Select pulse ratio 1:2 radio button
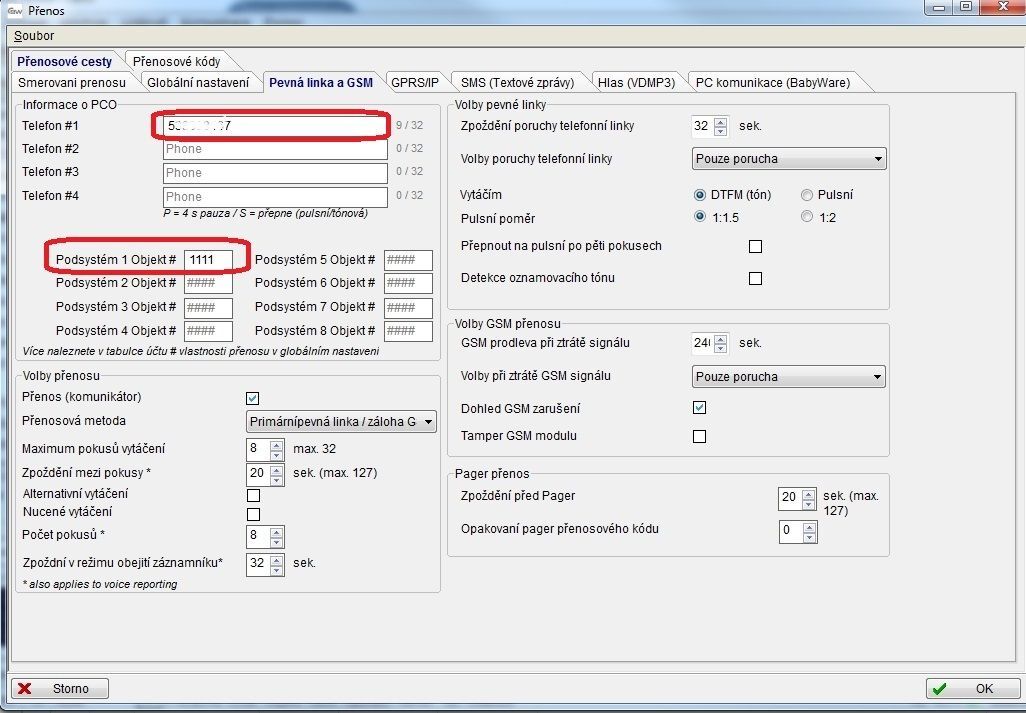1026x713 pixels. (x=807, y=217)
